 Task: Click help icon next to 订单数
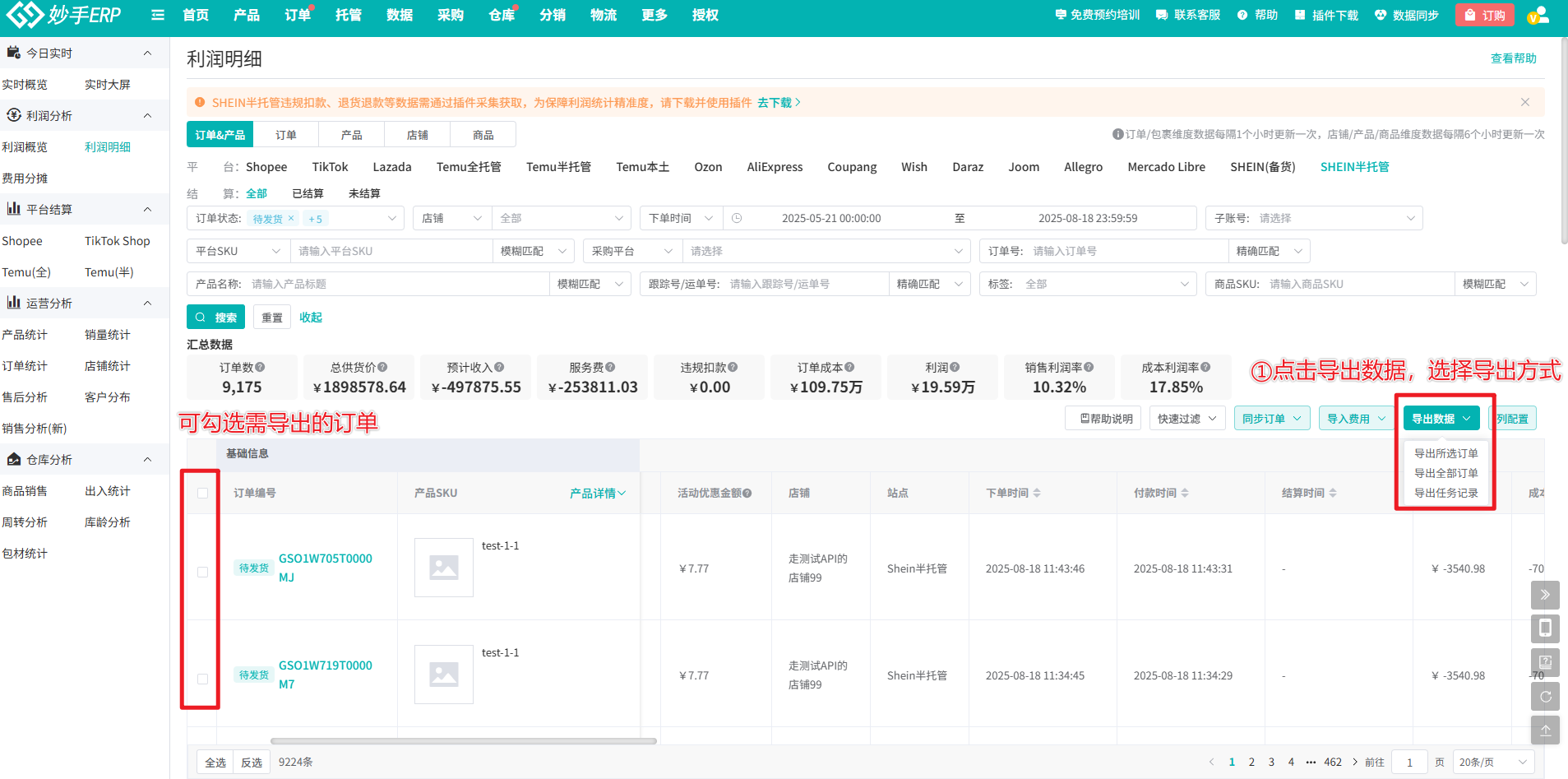(x=260, y=368)
